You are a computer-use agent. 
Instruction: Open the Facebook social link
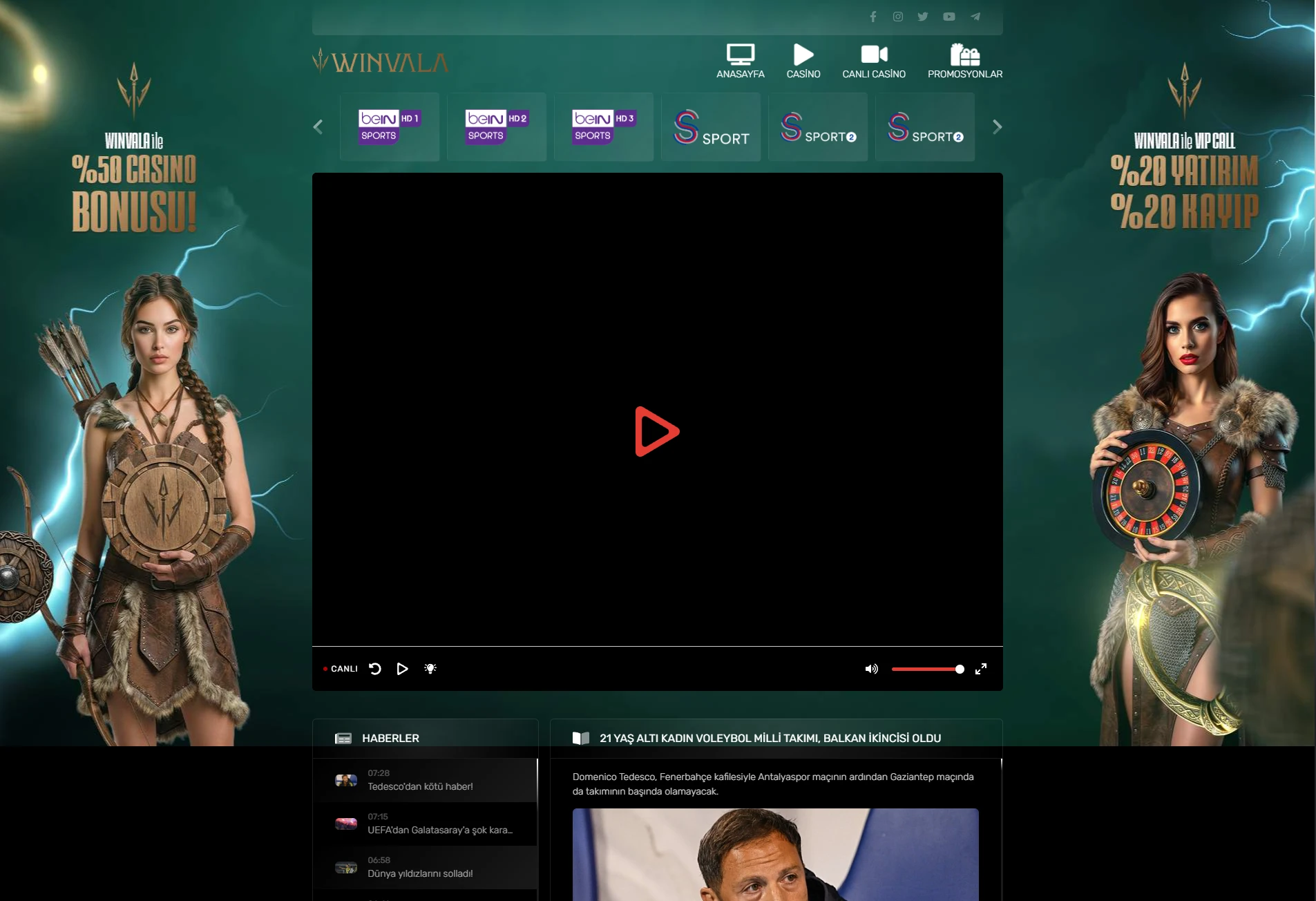click(873, 17)
